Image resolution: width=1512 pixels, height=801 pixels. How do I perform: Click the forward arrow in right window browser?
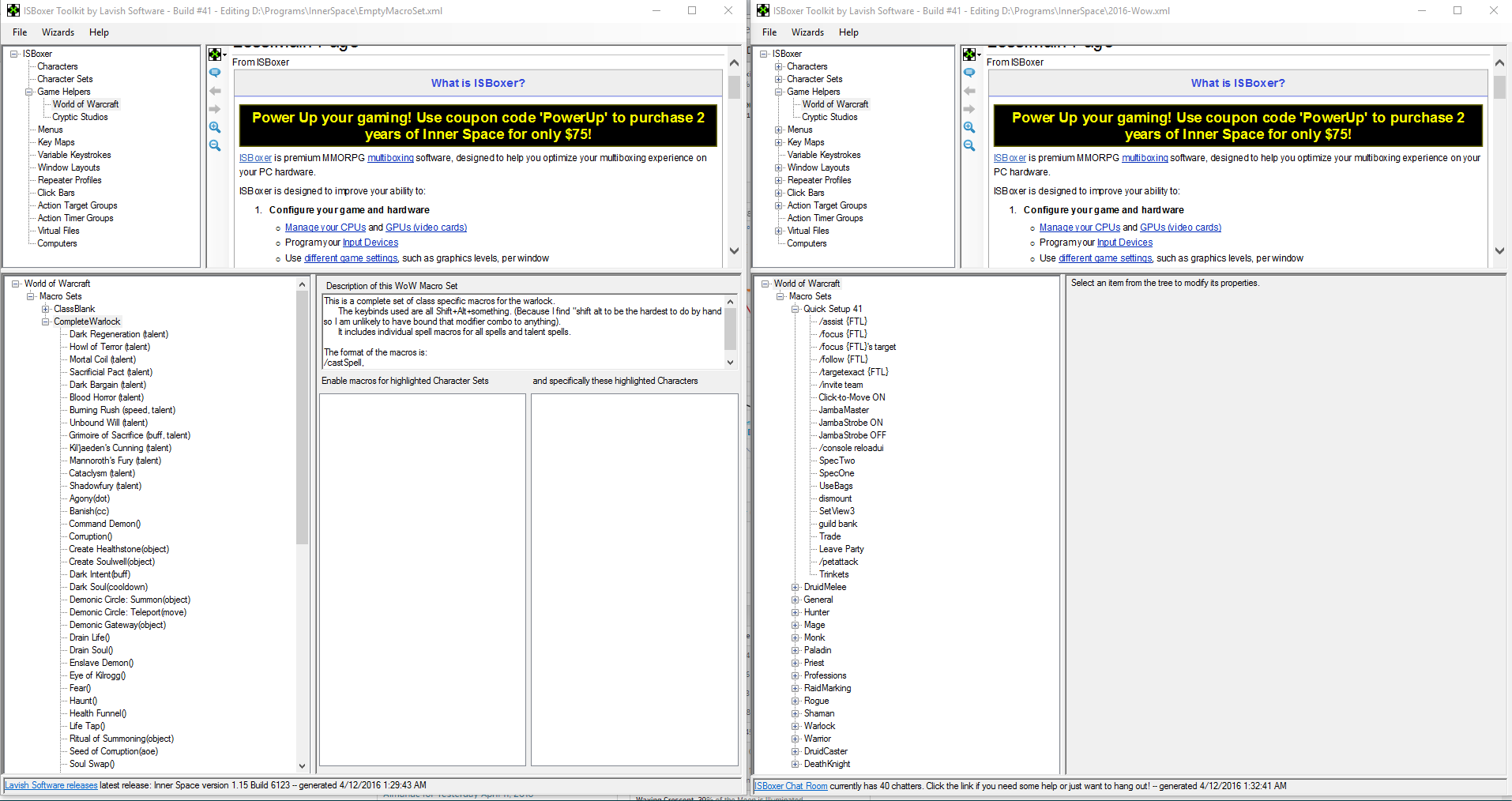(x=969, y=109)
